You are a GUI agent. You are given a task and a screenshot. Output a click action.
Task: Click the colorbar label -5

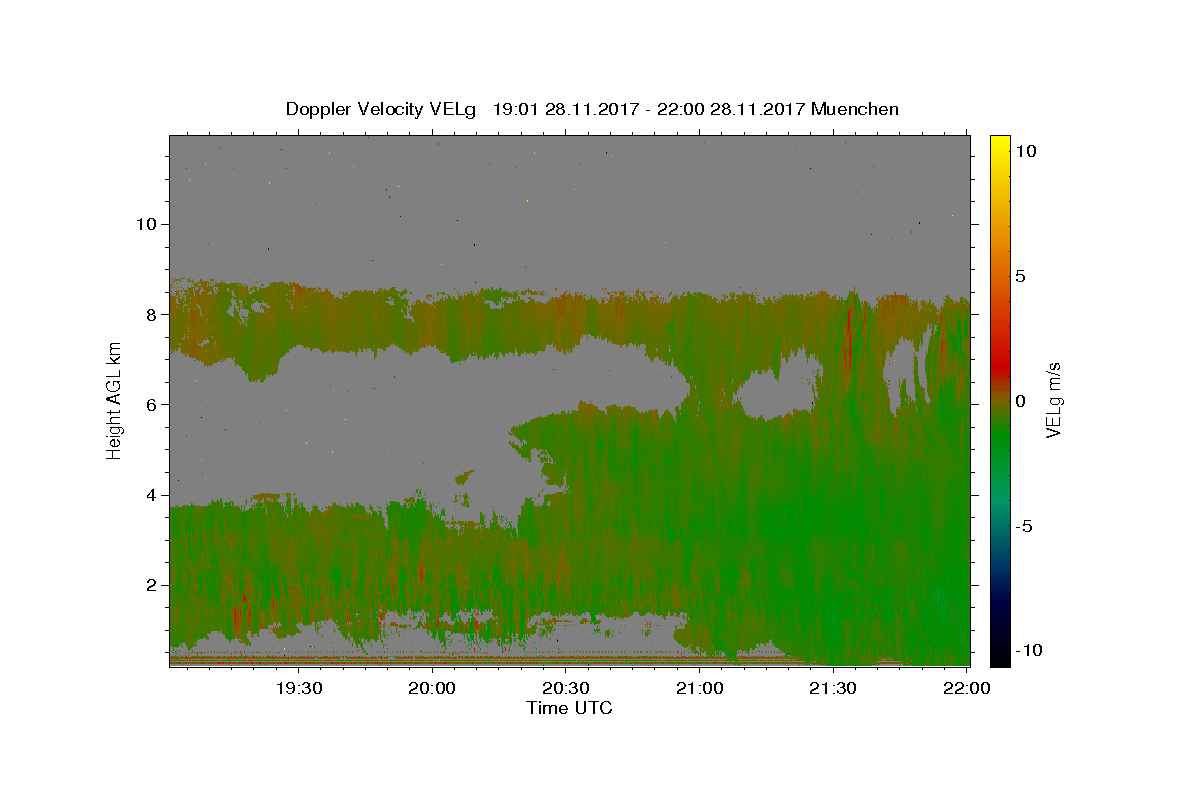click(1023, 527)
